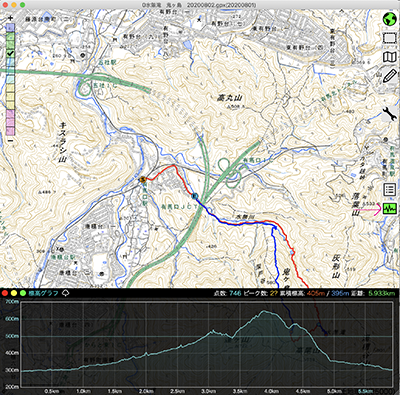This screenshot has width=400, height=395.
Task: Close the elevation graph with the red button
Action: coord(5,293)
